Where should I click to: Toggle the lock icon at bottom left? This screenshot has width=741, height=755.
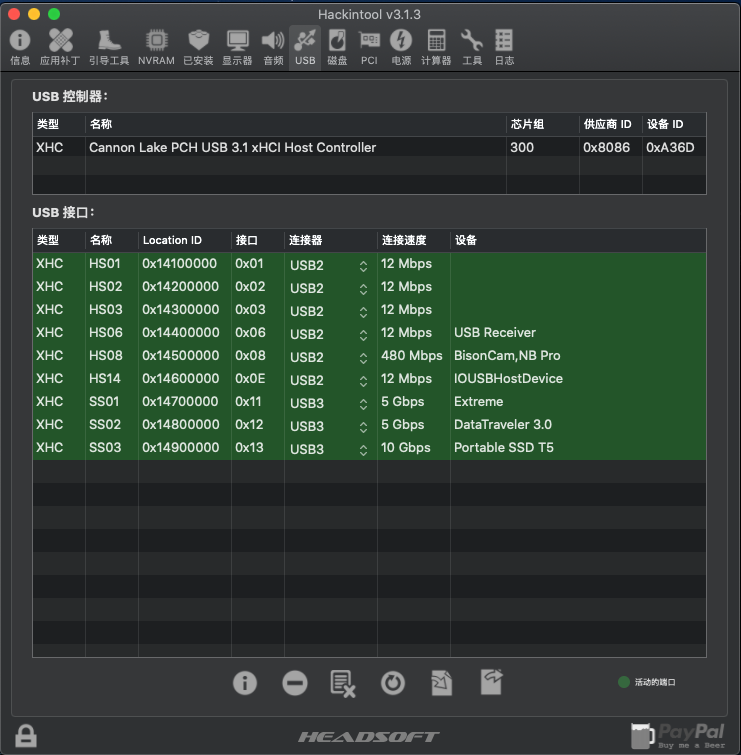[26, 736]
